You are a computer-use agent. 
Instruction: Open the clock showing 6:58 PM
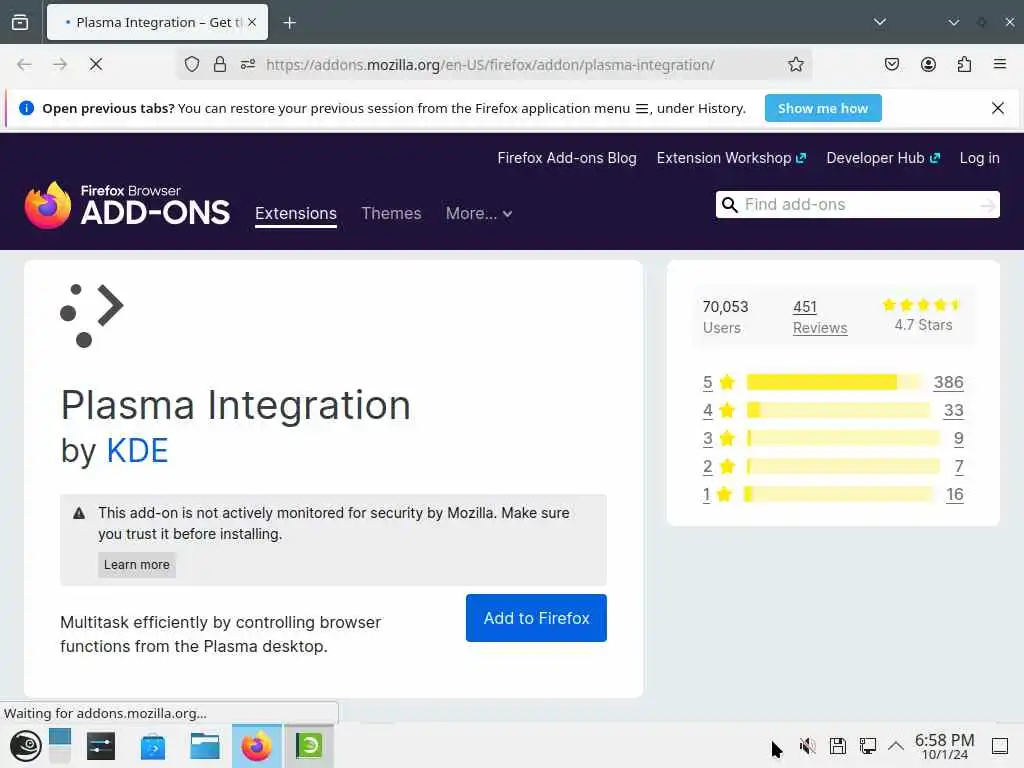coord(944,746)
